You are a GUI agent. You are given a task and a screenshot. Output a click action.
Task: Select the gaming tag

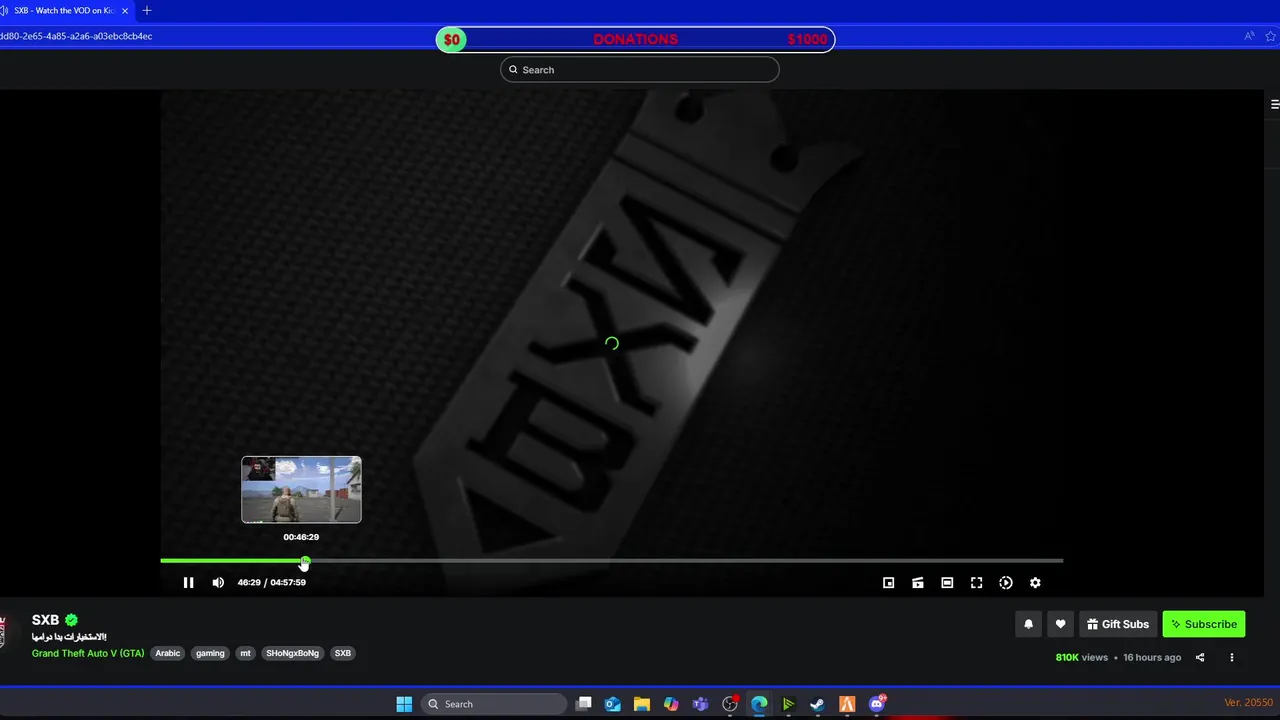pos(210,653)
